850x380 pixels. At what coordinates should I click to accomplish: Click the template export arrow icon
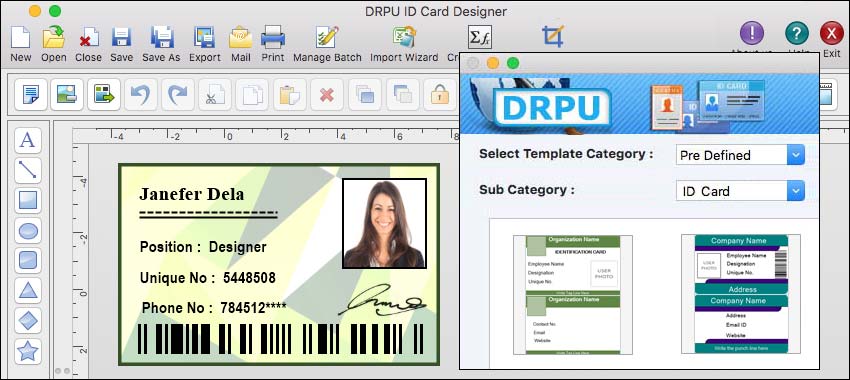[104, 95]
